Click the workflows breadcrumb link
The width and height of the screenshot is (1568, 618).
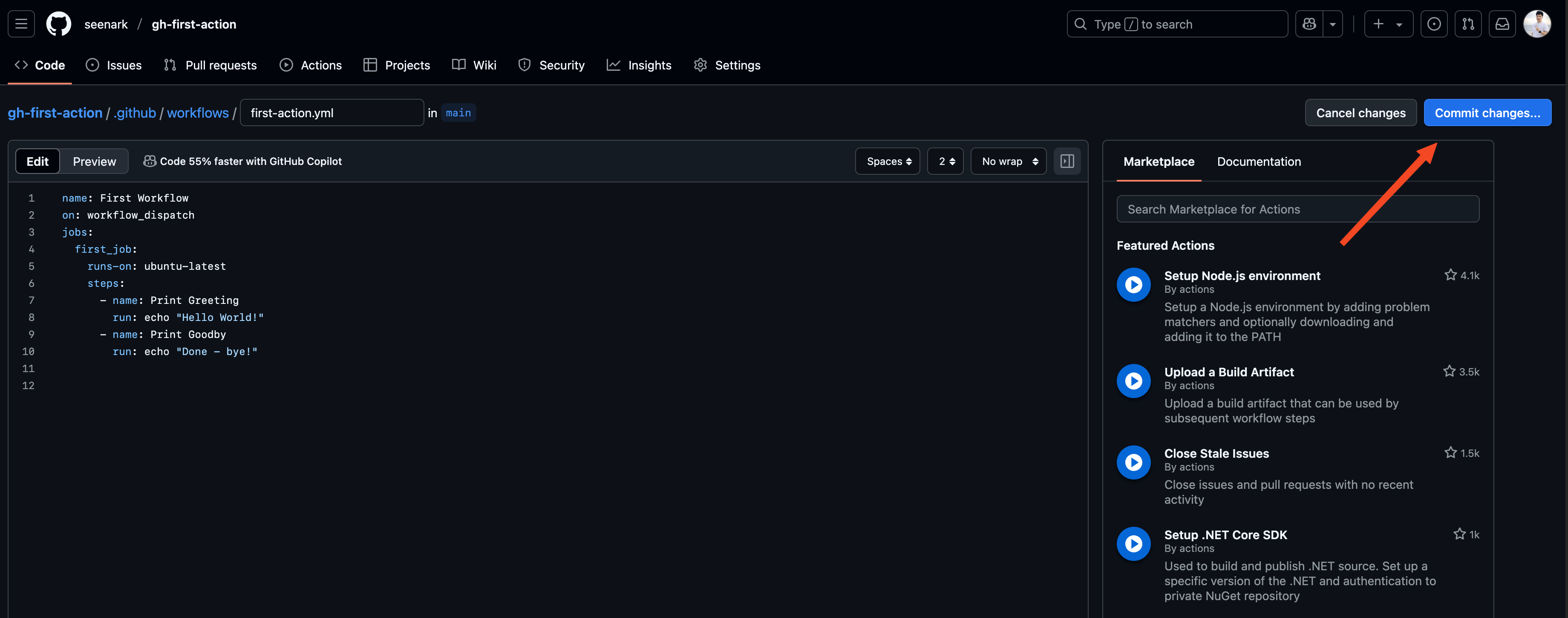(198, 113)
